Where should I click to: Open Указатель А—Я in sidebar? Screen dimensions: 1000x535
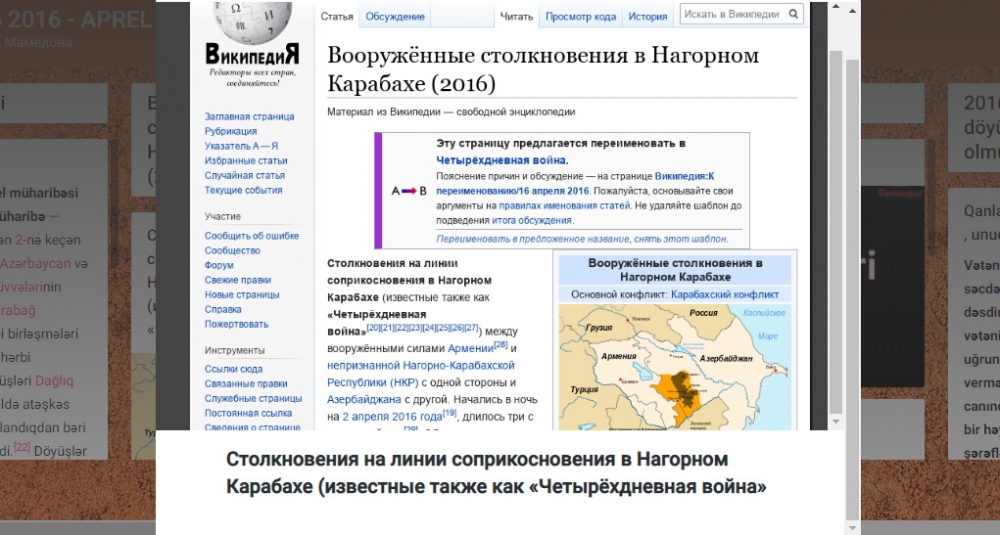tap(241, 146)
